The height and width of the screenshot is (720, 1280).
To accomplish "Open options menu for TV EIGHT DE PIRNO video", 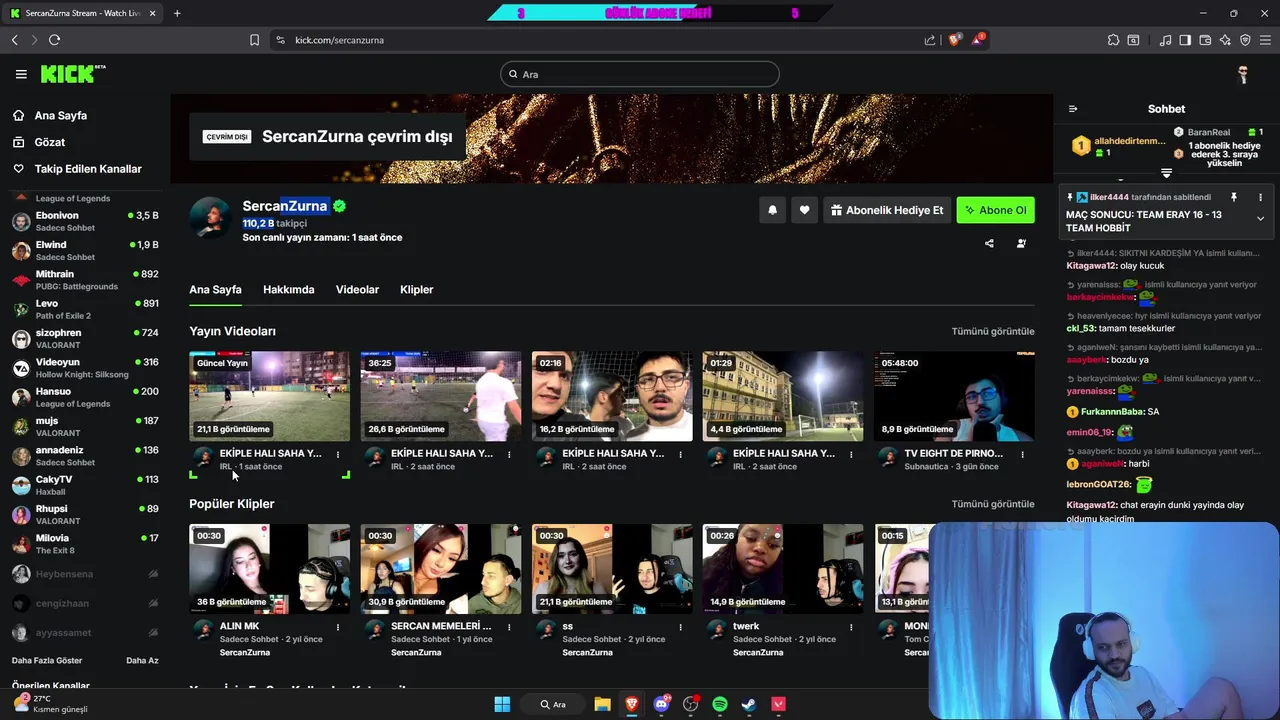I will pos(1023,454).
